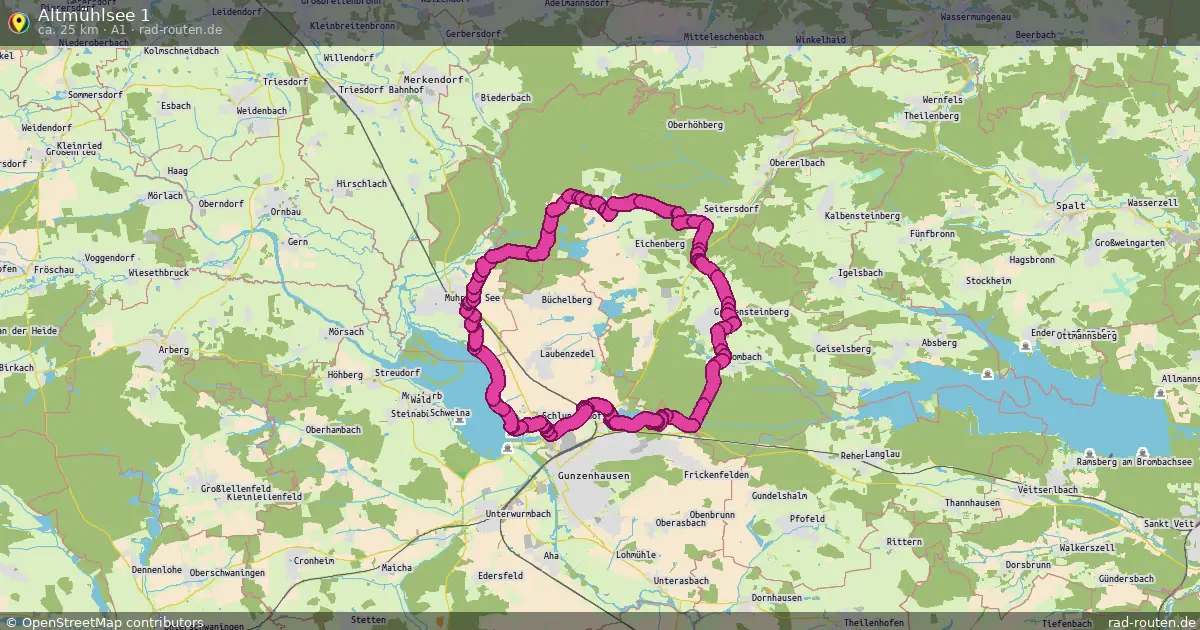Click the Büchelberg label inside the route
The width and height of the screenshot is (1200, 630).
tap(567, 299)
